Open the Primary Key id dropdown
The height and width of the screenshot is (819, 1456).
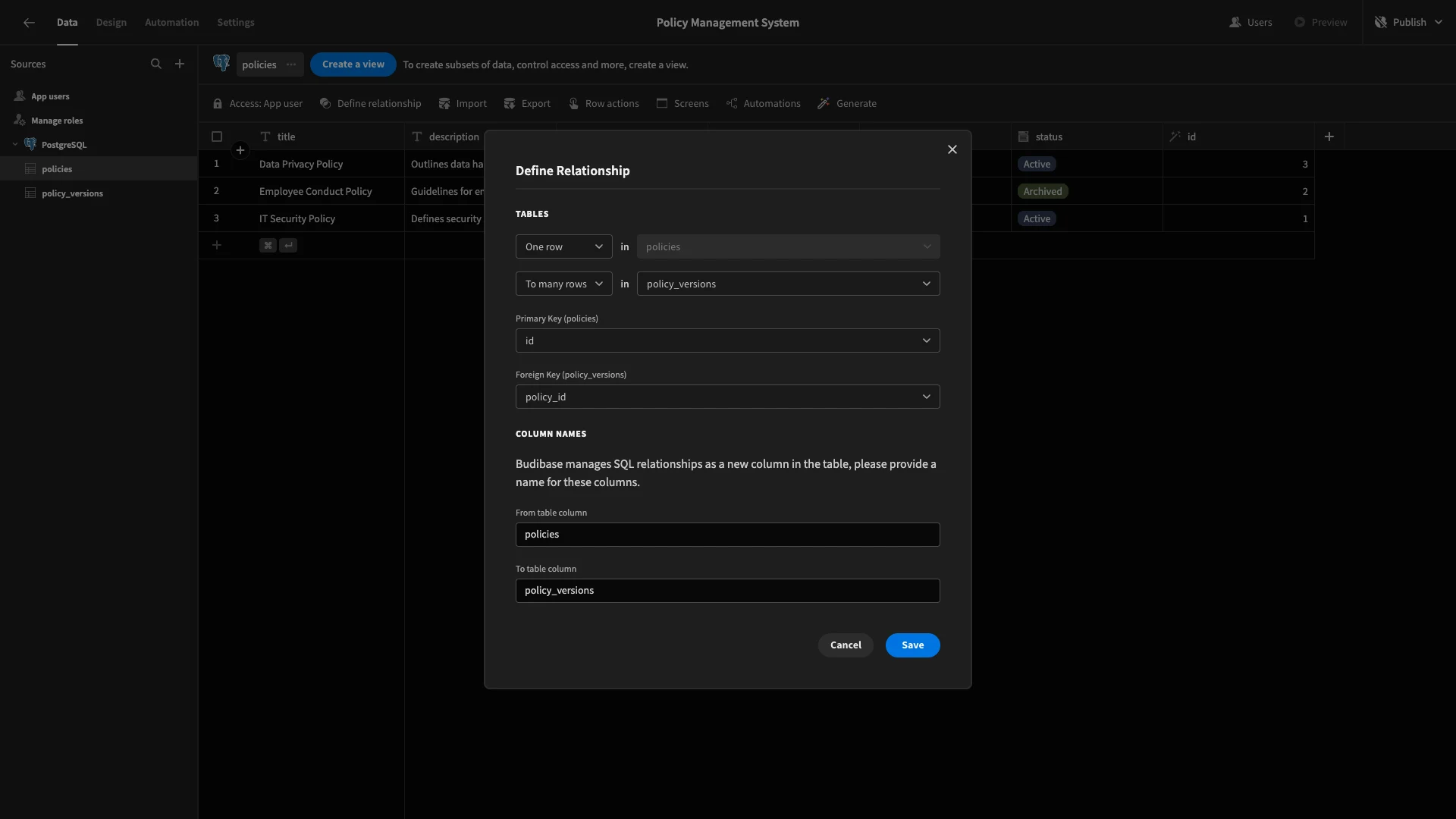click(x=728, y=340)
